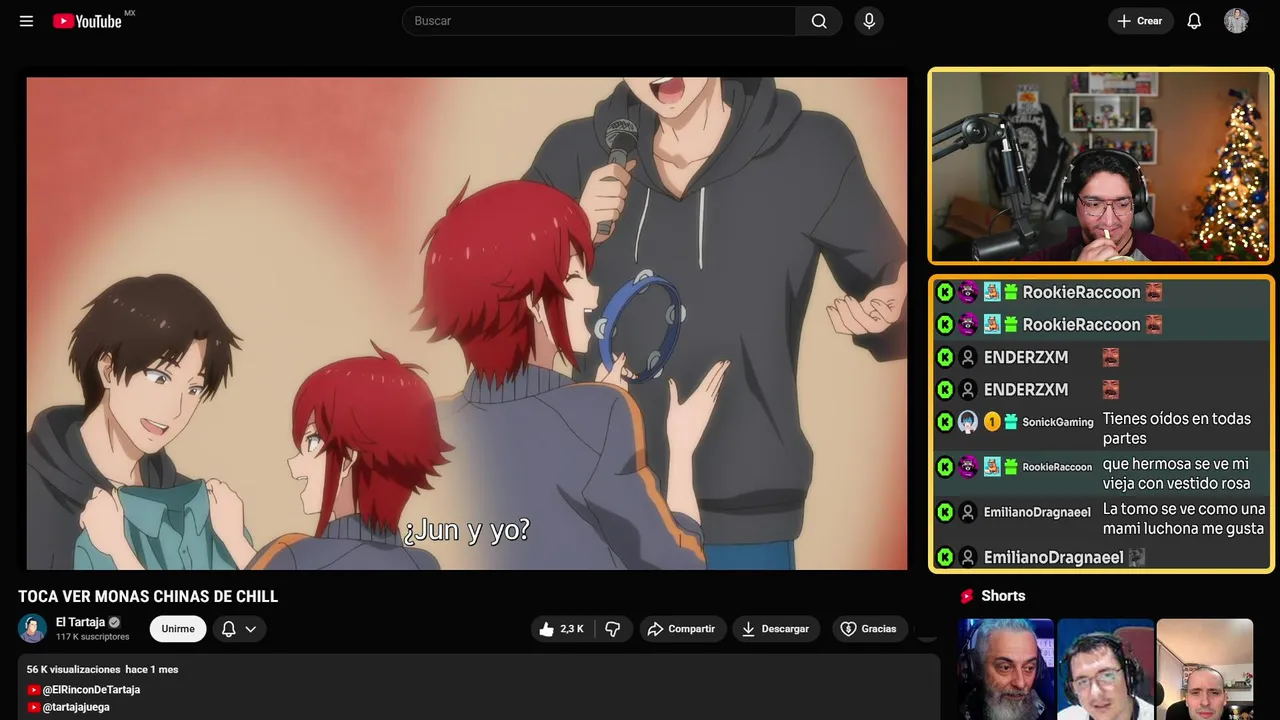Click '56 K visualizaciones' description text
The width and height of the screenshot is (1280, 720).
tap(74, 669)
